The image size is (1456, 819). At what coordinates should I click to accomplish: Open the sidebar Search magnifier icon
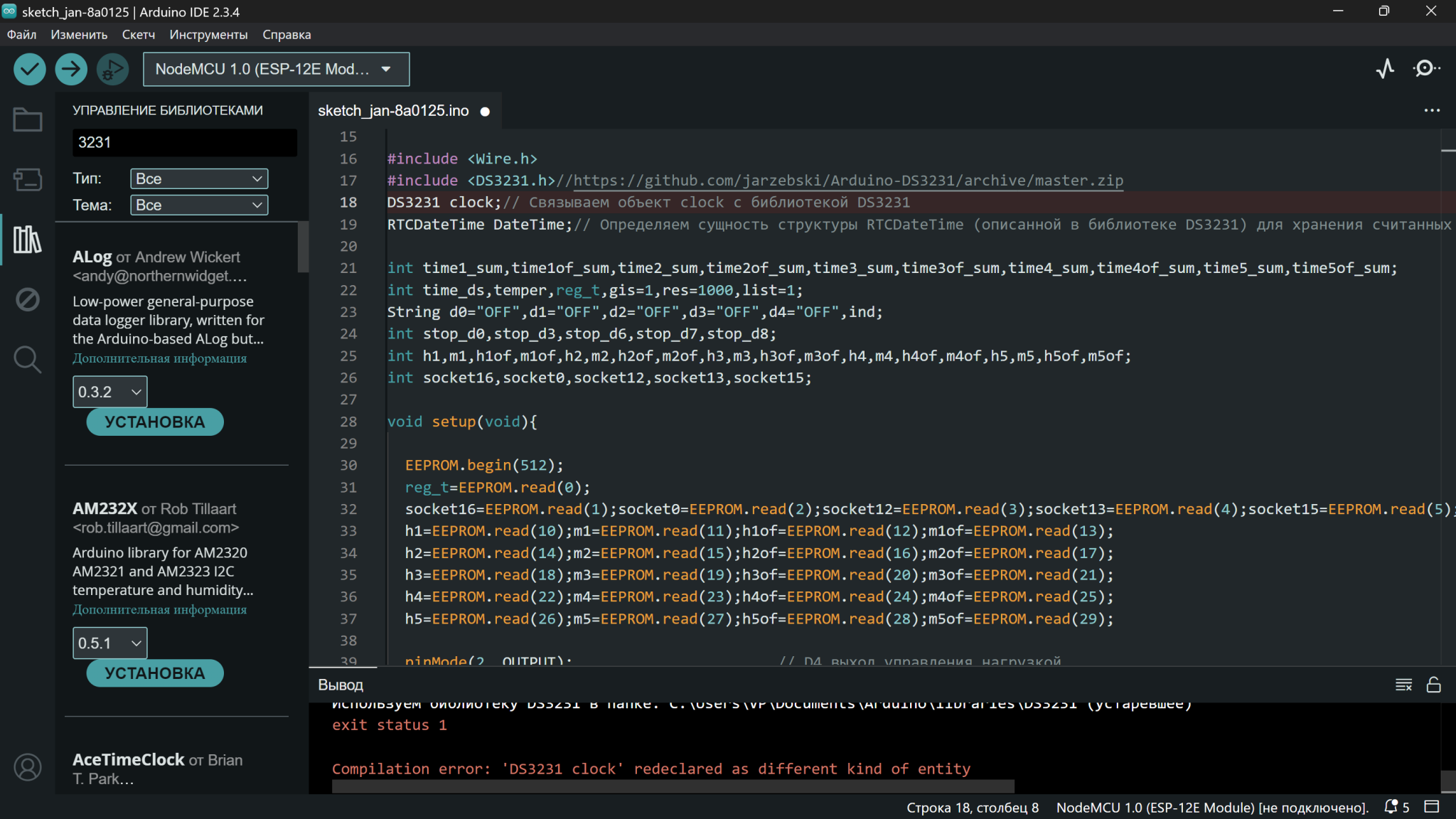point(28,360)
